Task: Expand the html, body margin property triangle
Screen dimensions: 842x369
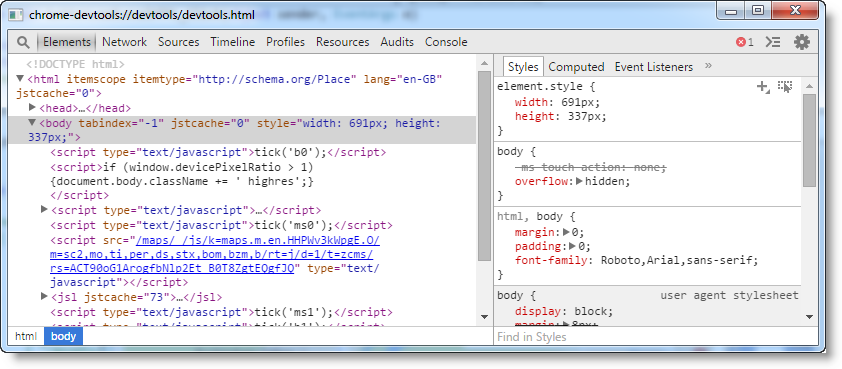Action: pyautogui.click(x=566, y=232)
